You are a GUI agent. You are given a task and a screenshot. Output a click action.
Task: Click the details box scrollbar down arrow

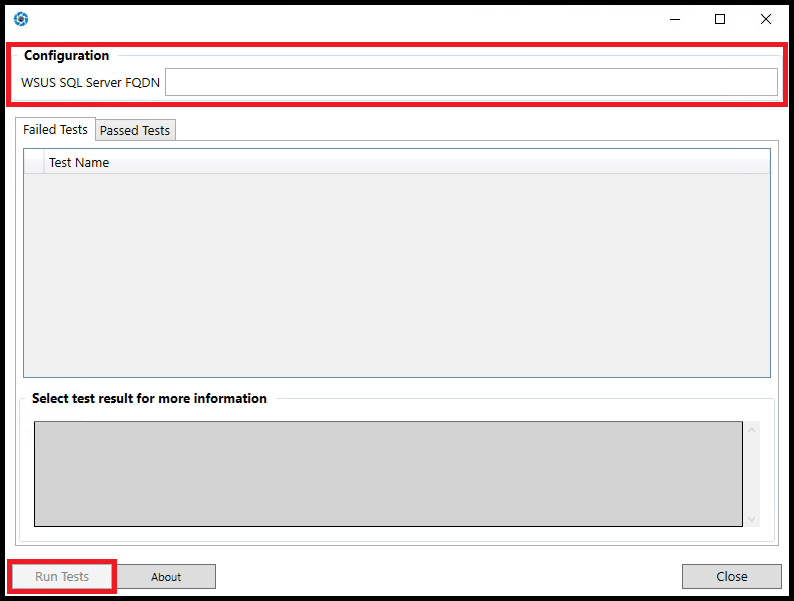752,519
